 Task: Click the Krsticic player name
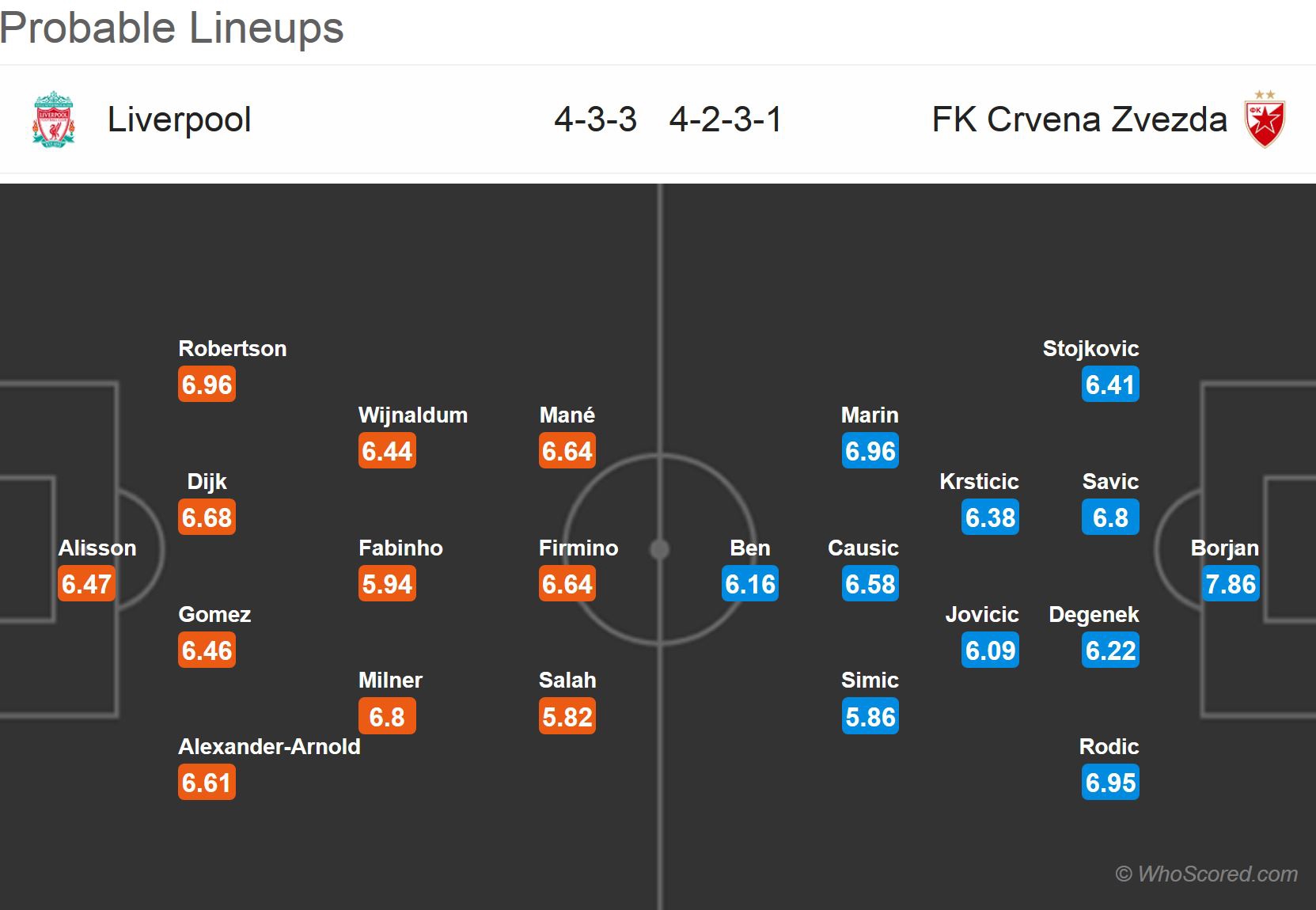pos(979,481)
